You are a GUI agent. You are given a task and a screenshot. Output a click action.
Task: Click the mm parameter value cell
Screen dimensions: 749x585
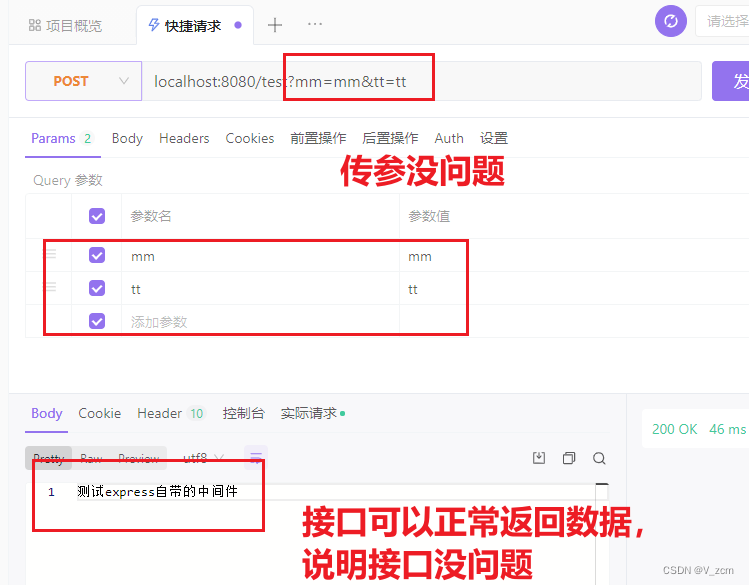pyautogui.click(x=574, y=256)
